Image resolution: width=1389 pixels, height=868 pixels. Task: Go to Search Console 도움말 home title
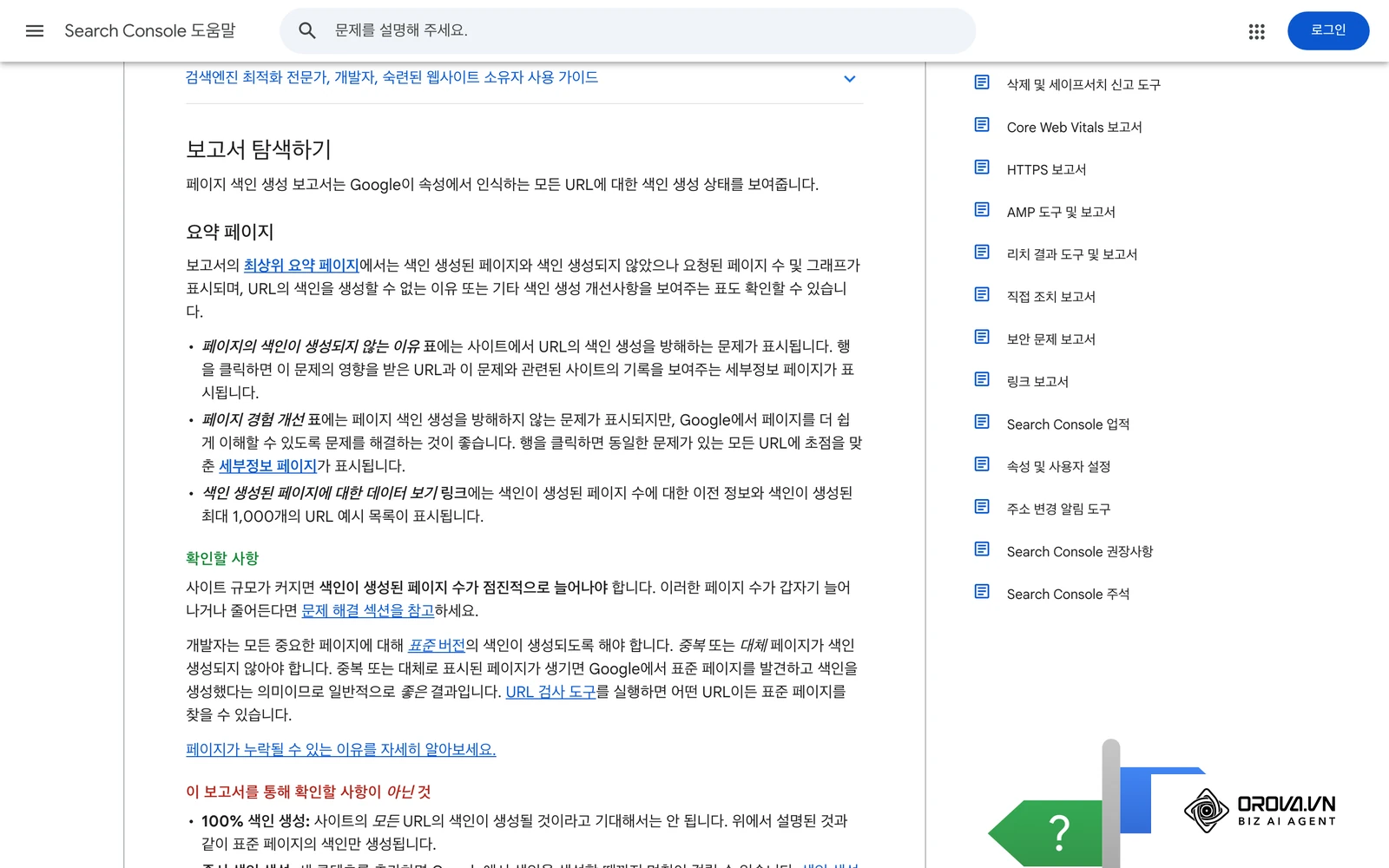150,31
